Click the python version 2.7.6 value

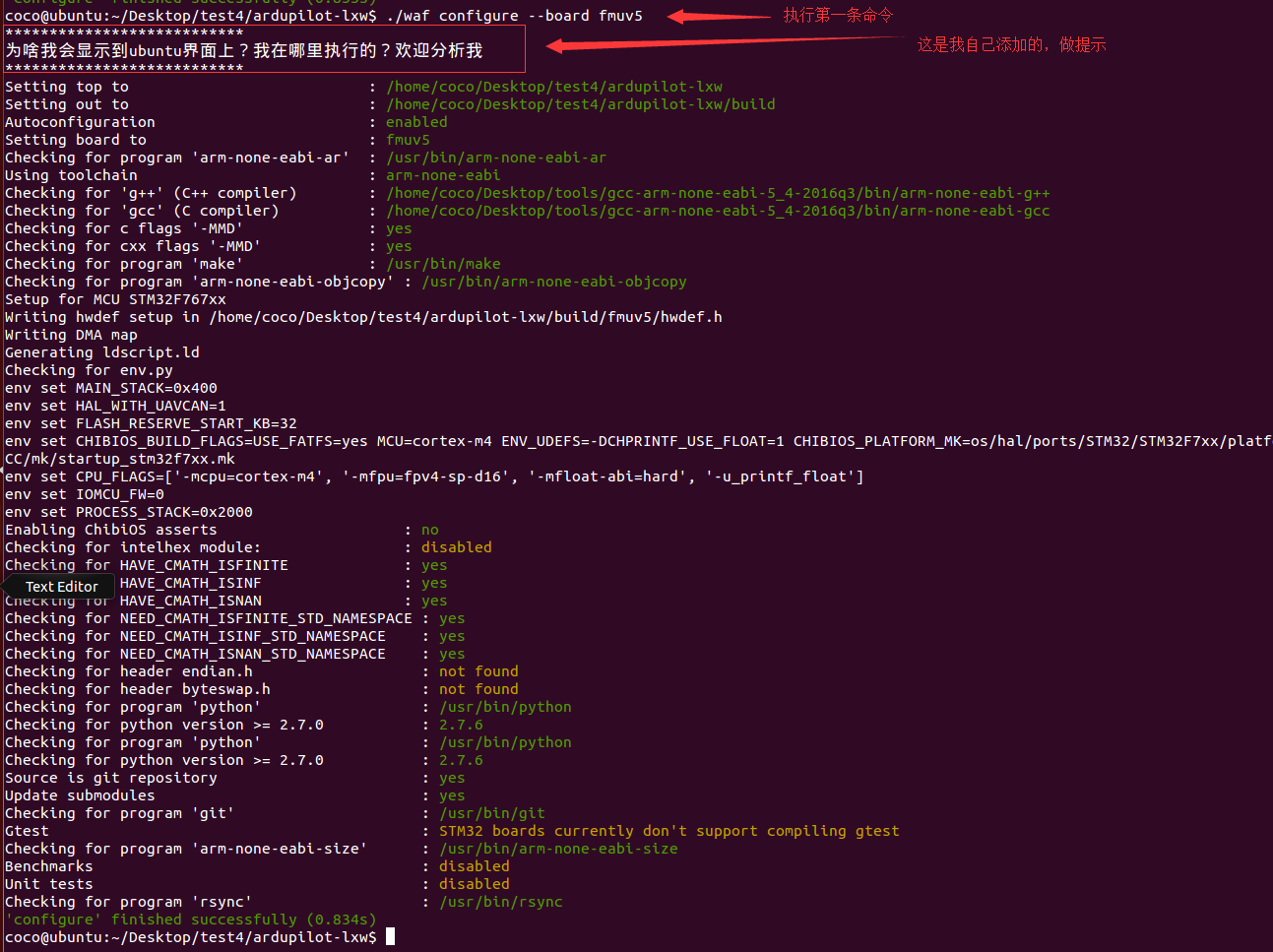point(461,724)
